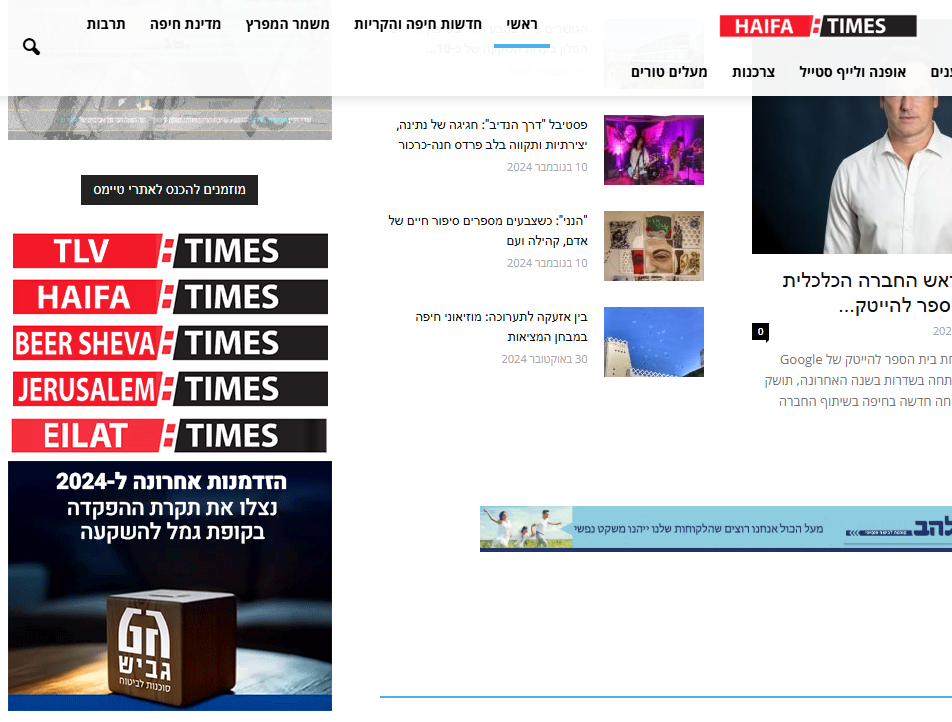Viewport: 952px width, 722px height.
Task: Open the Eilat Times logo
Action: tap(170, 435)
